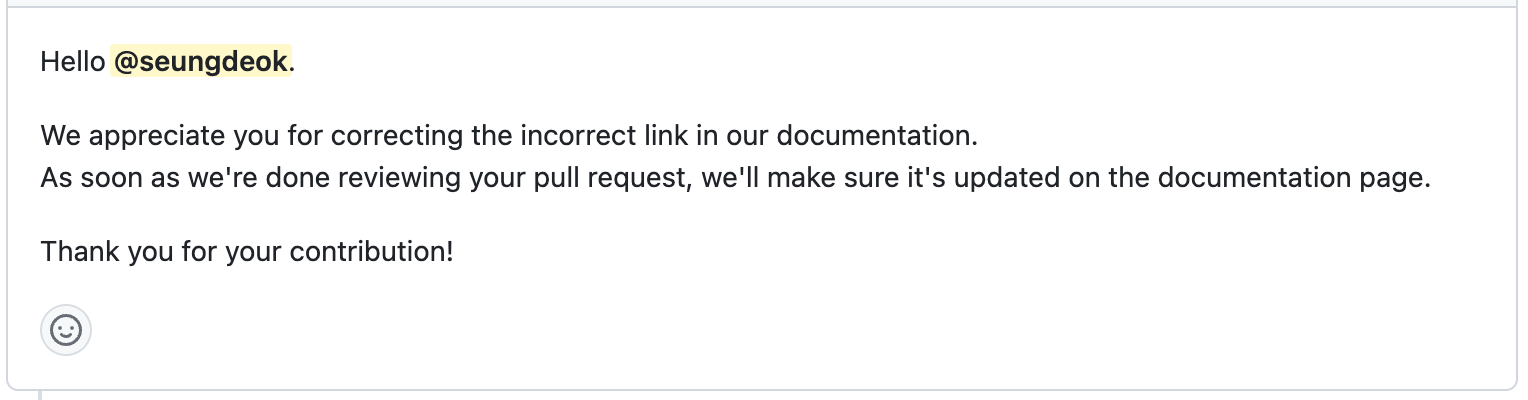1528x400 pixels.
Task: Click the period after the @seungdeok mention
Action: click(x=292, y=64)
